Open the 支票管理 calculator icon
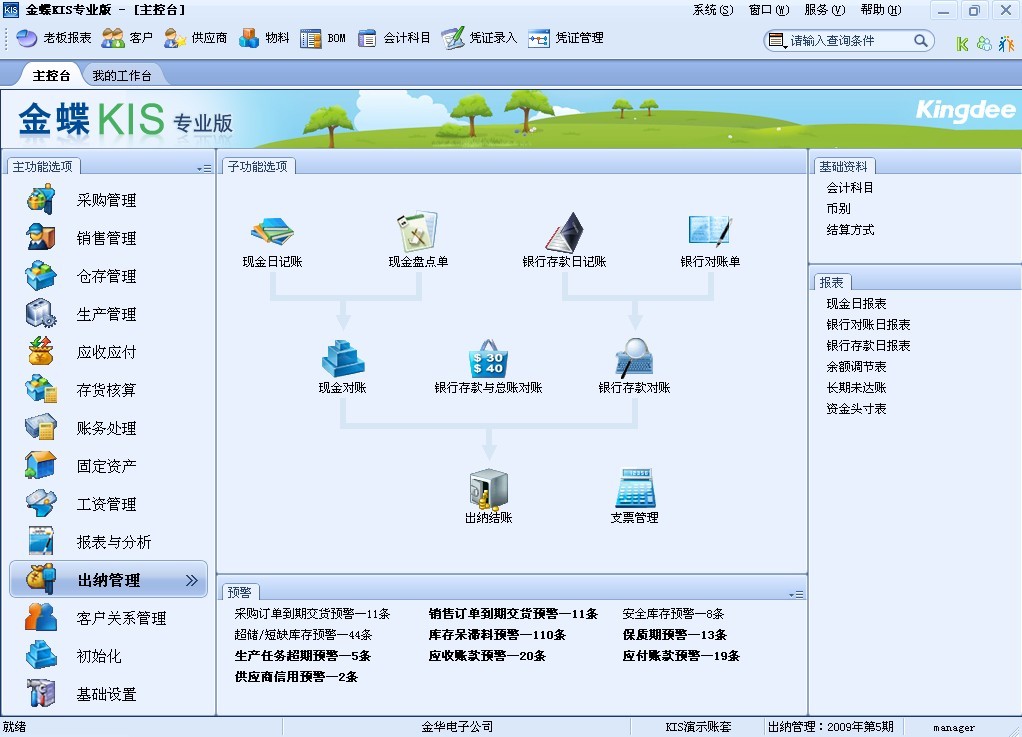 click(635, 488)
